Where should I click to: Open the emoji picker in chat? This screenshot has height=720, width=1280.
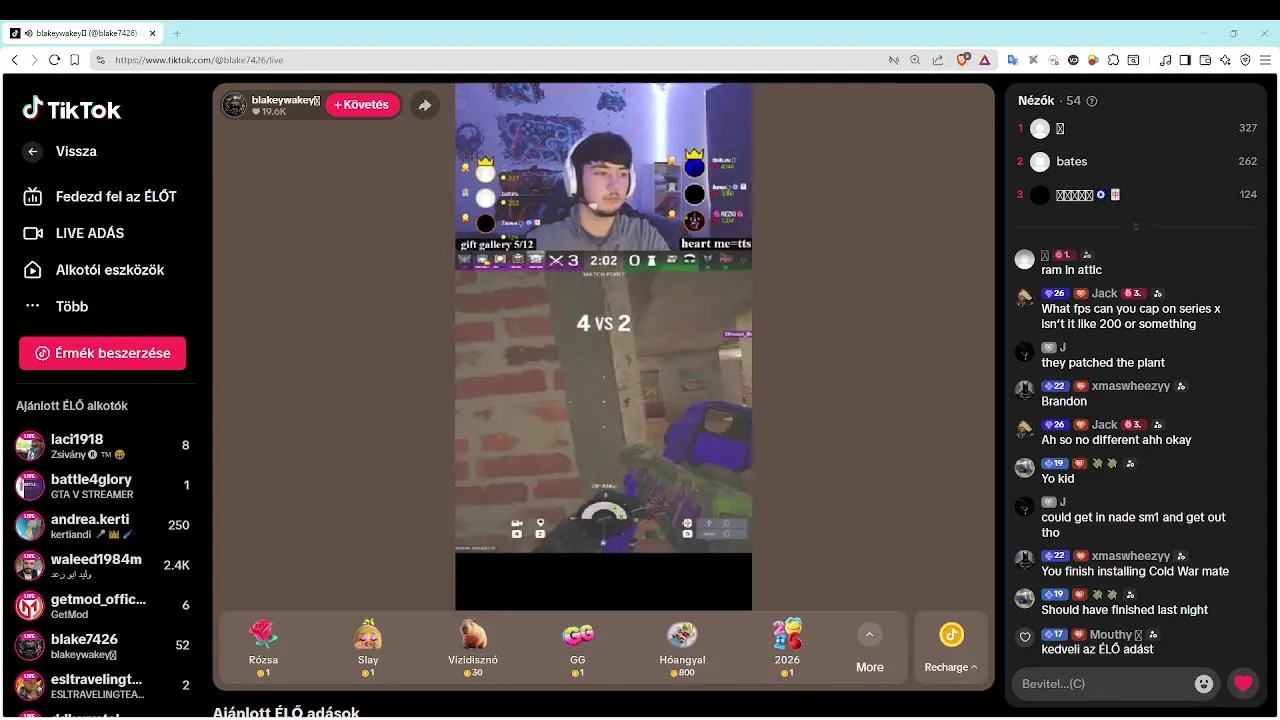1204,684
